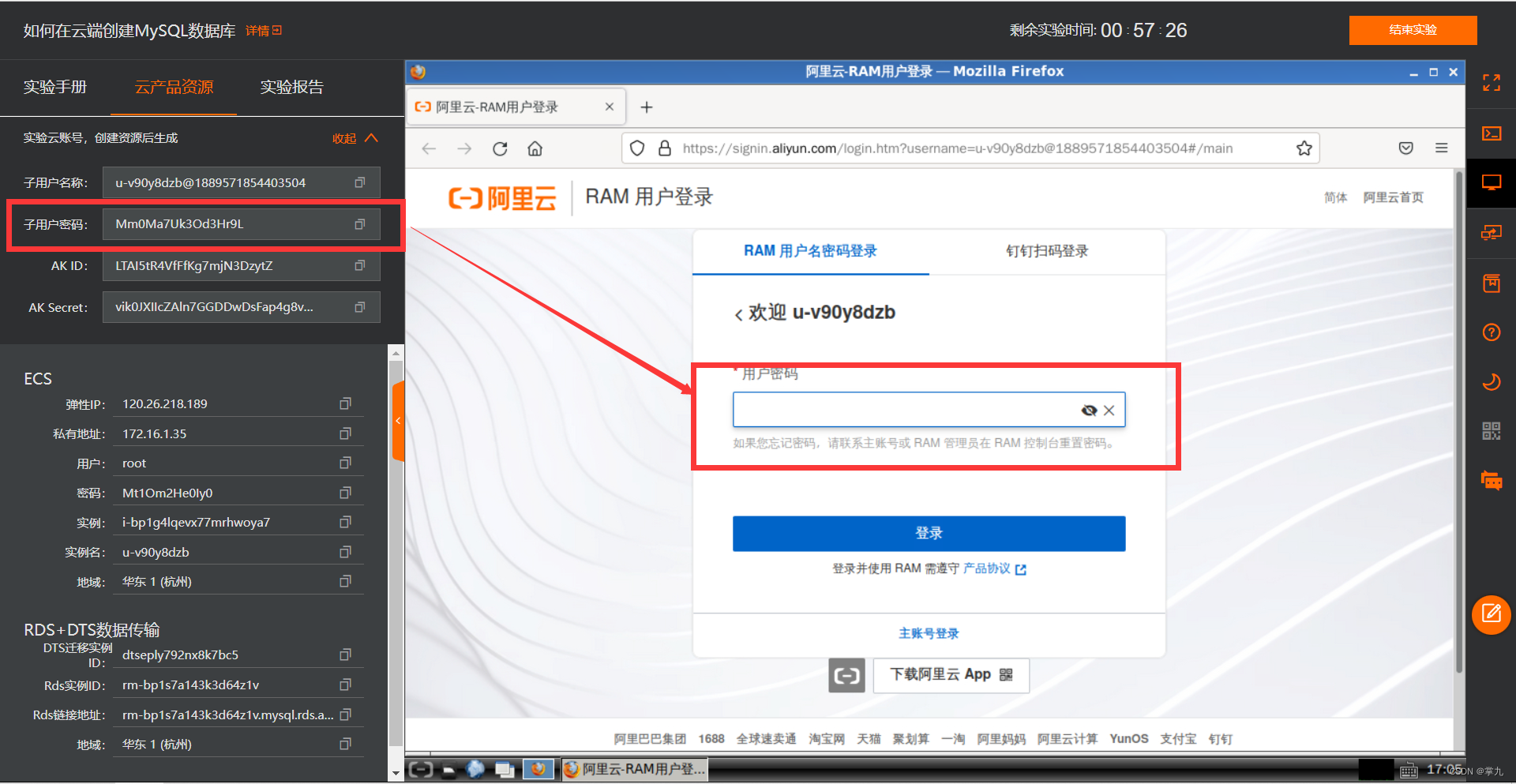Collapse account info with 收起
Image resolution: width=1516 pixels, height=784 pixels.
point(355,138)
